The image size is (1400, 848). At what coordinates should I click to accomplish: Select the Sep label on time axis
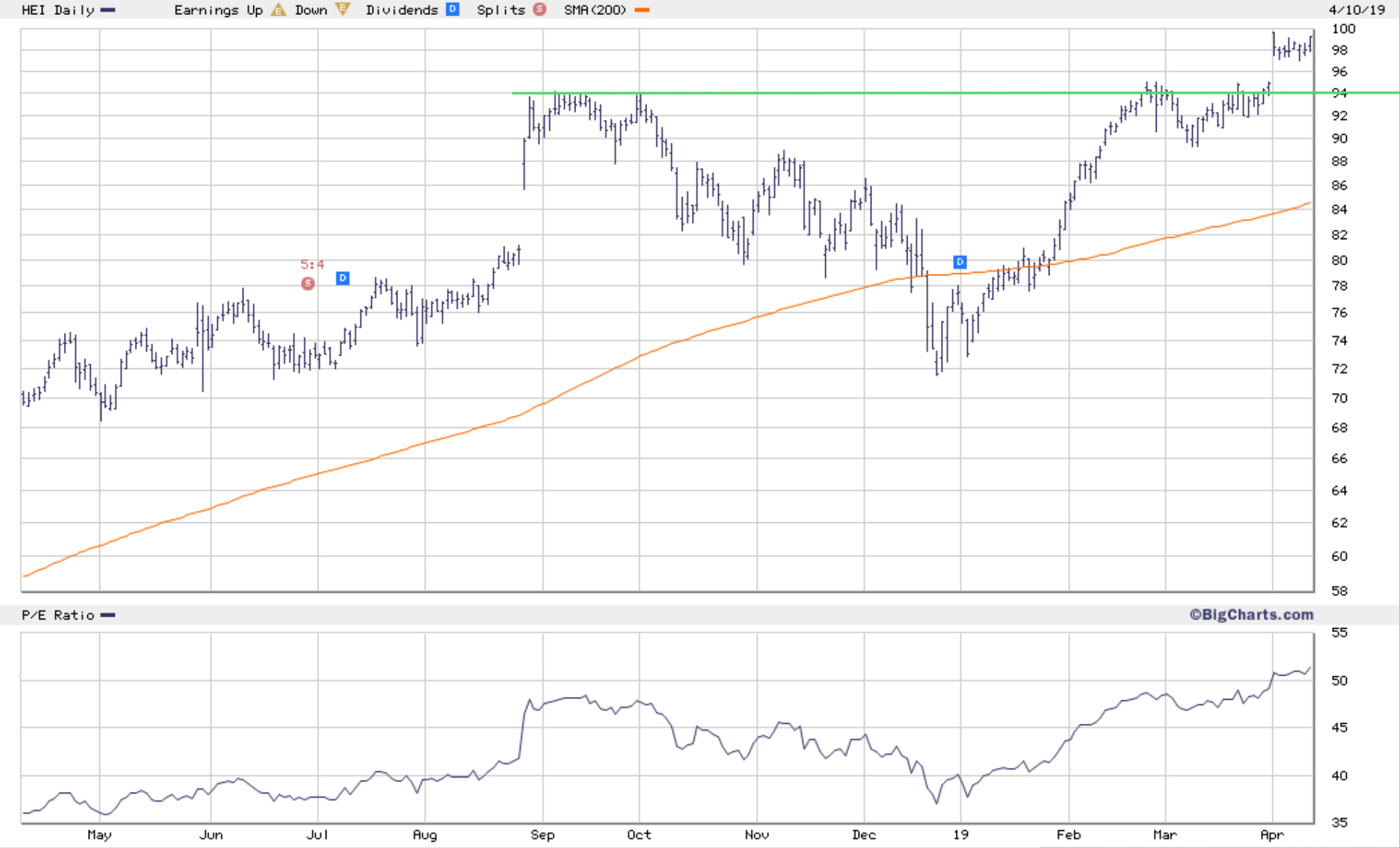[x=542, y=835]
